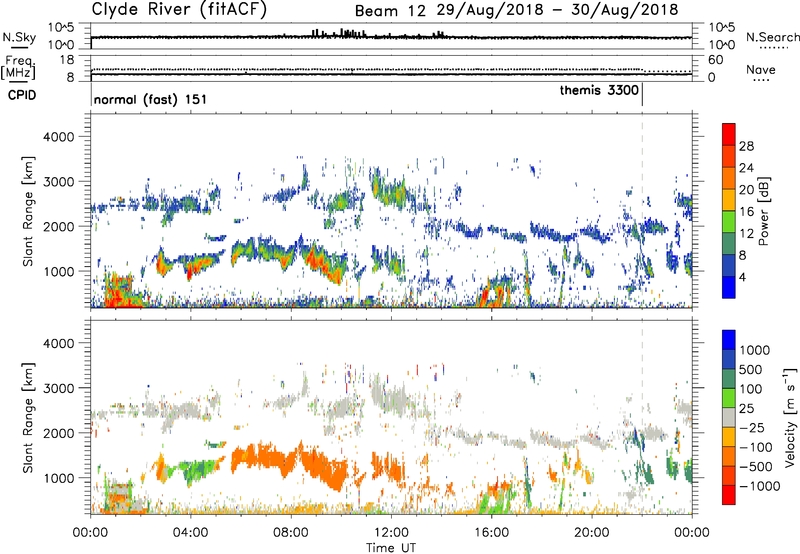
Task: Click the large orange velocity patch near 08:00
Action: click(x=289, y=464)
